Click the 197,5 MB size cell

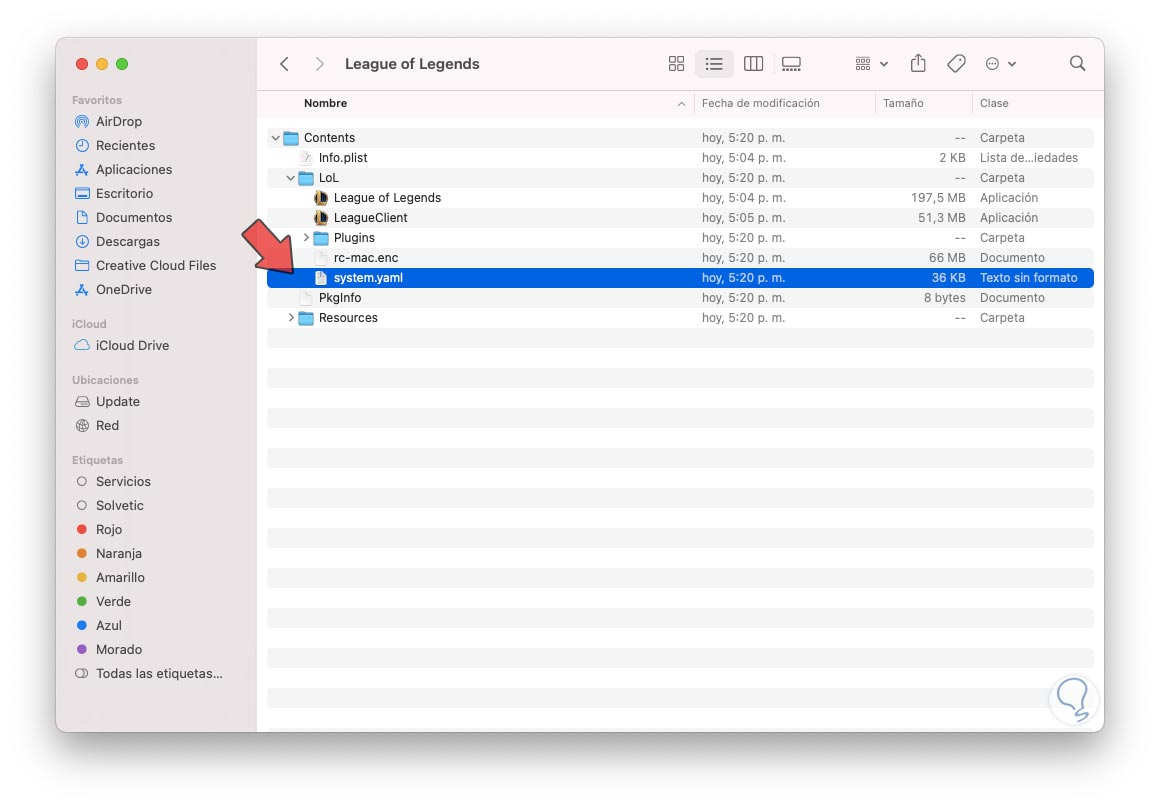point(938,198)
